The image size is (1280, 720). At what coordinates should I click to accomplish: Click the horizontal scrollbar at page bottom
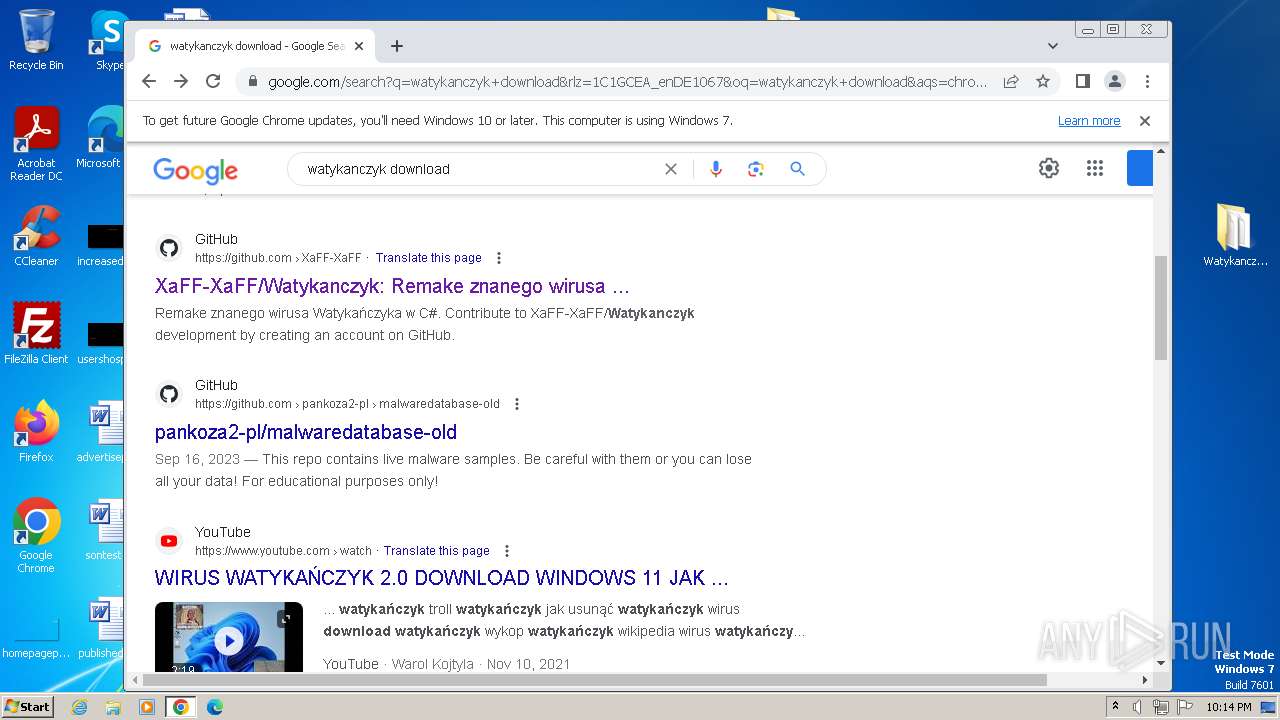point(595,680)
